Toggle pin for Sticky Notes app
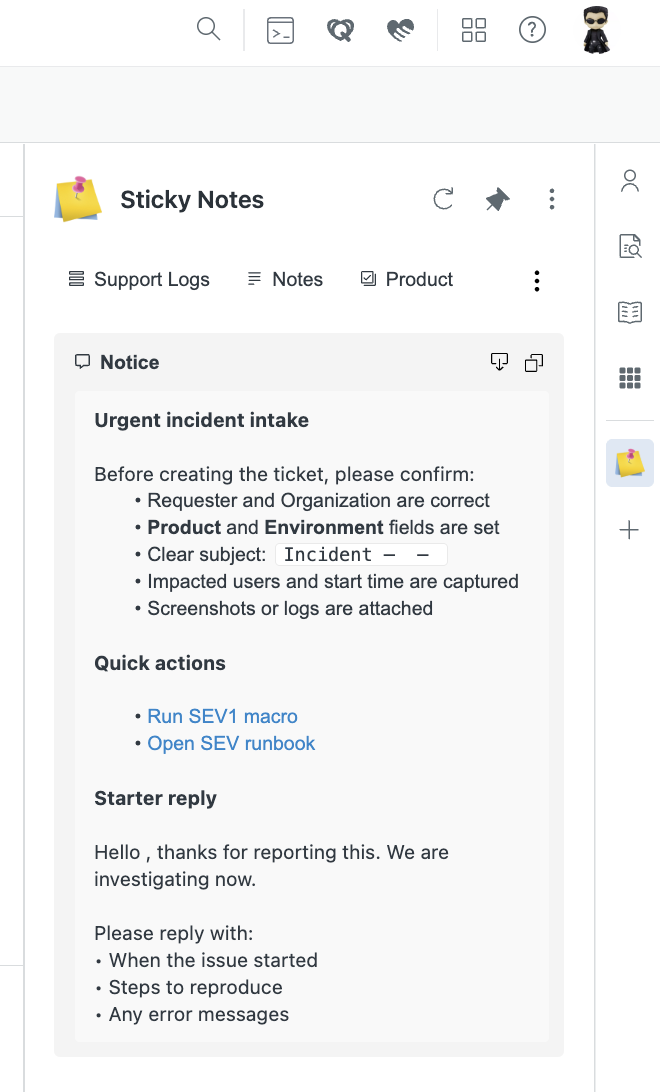This screenshot has height=1092, width=660. coord(497,199)
